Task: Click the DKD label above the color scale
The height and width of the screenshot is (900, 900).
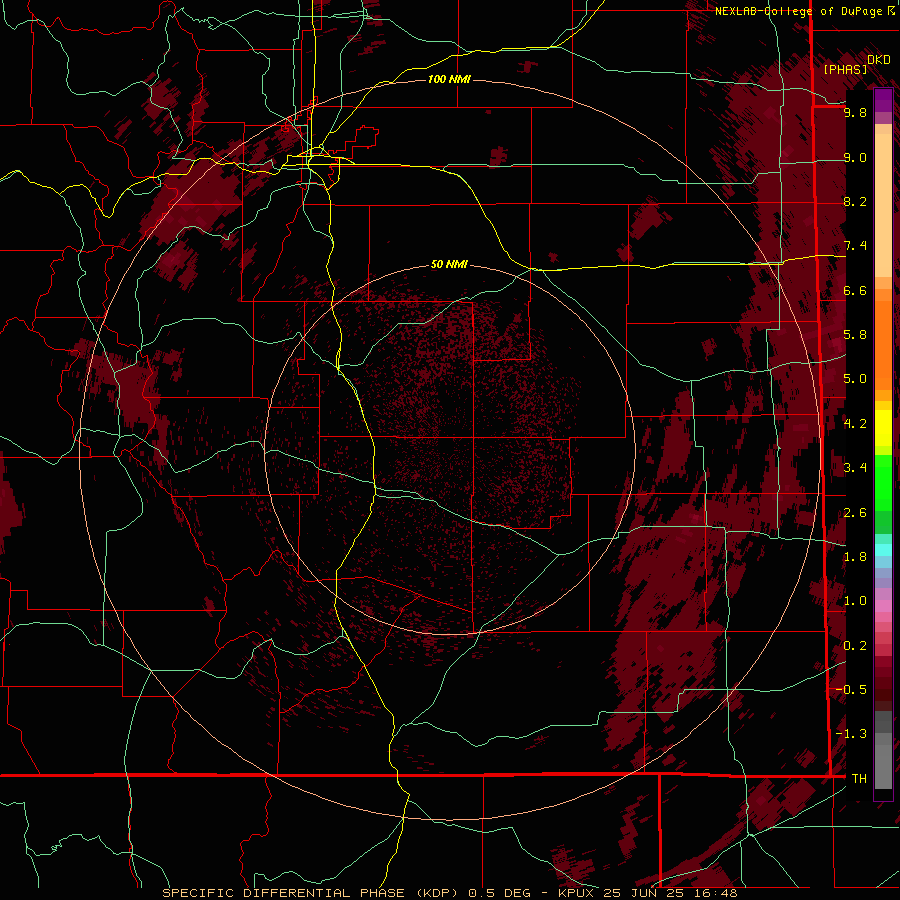Action: tap(878, 59)
